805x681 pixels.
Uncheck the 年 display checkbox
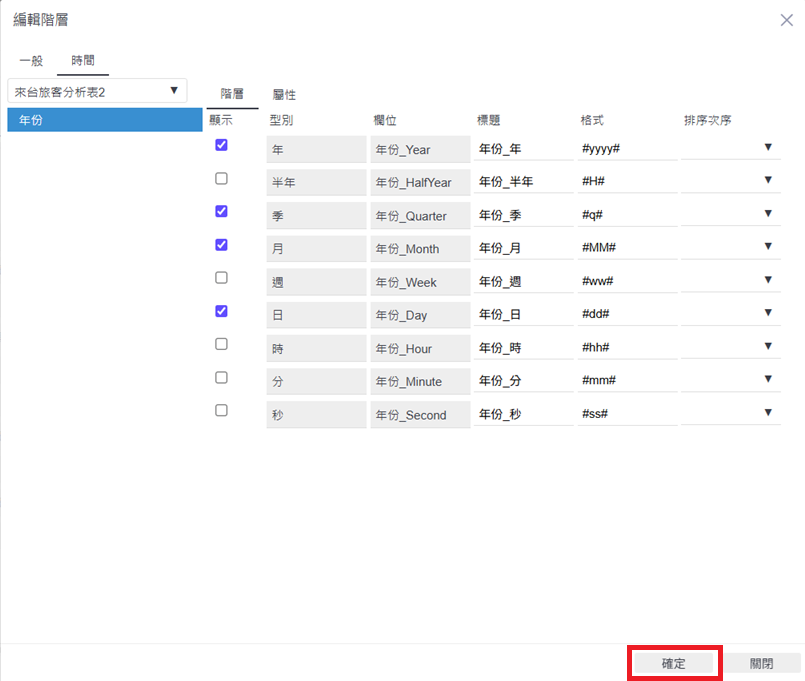pyautogui.click(x=221, y=145)
